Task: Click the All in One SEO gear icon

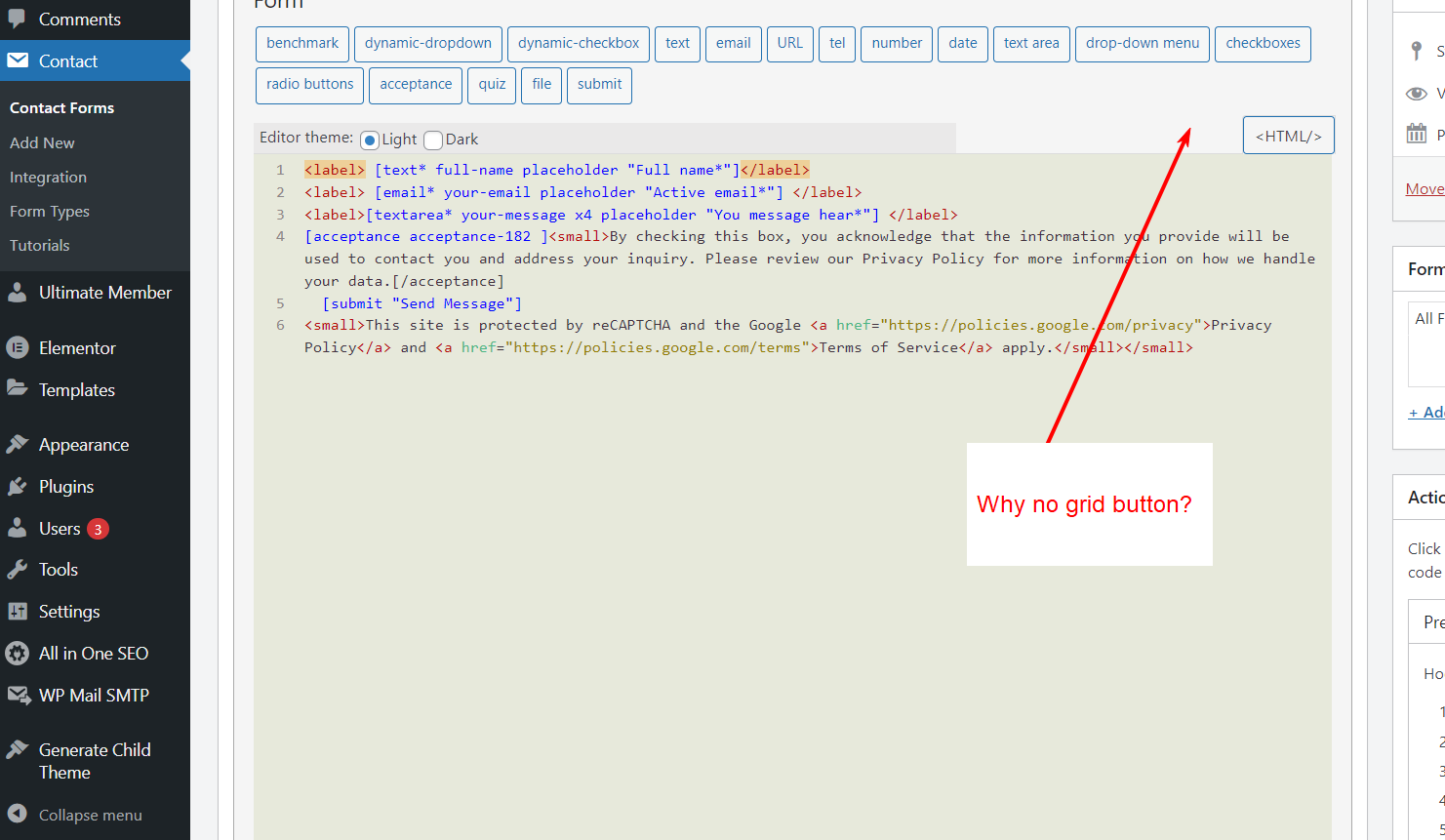Action: [x=18, y=653]
